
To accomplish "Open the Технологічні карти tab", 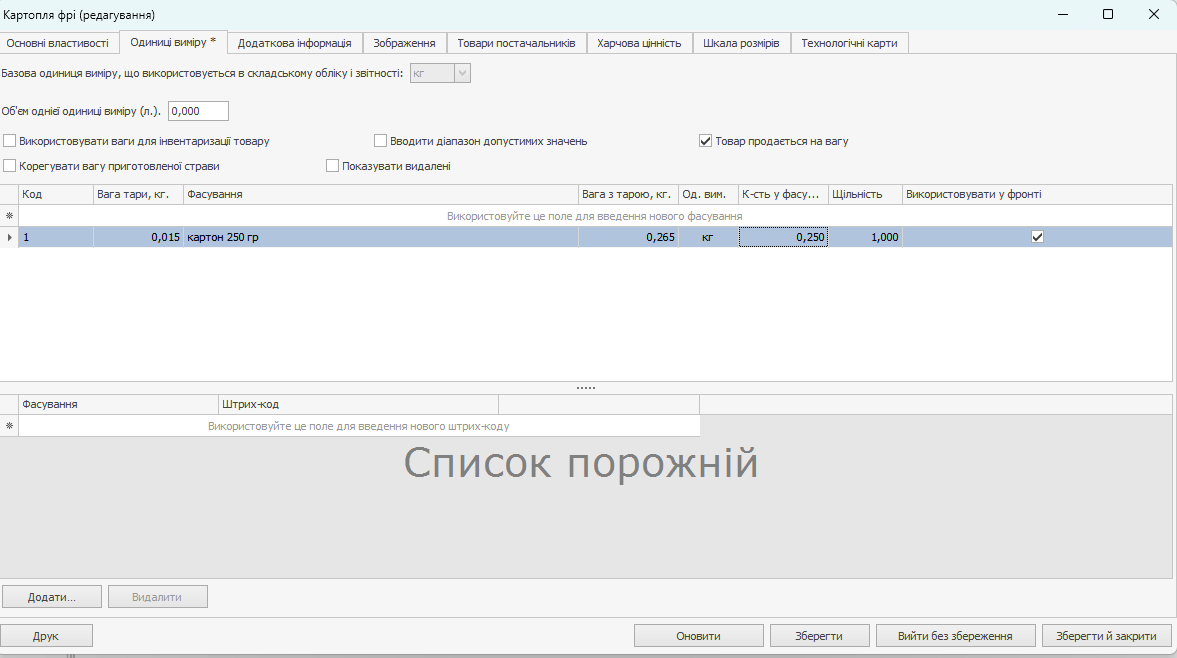I will tap(849, 43).
